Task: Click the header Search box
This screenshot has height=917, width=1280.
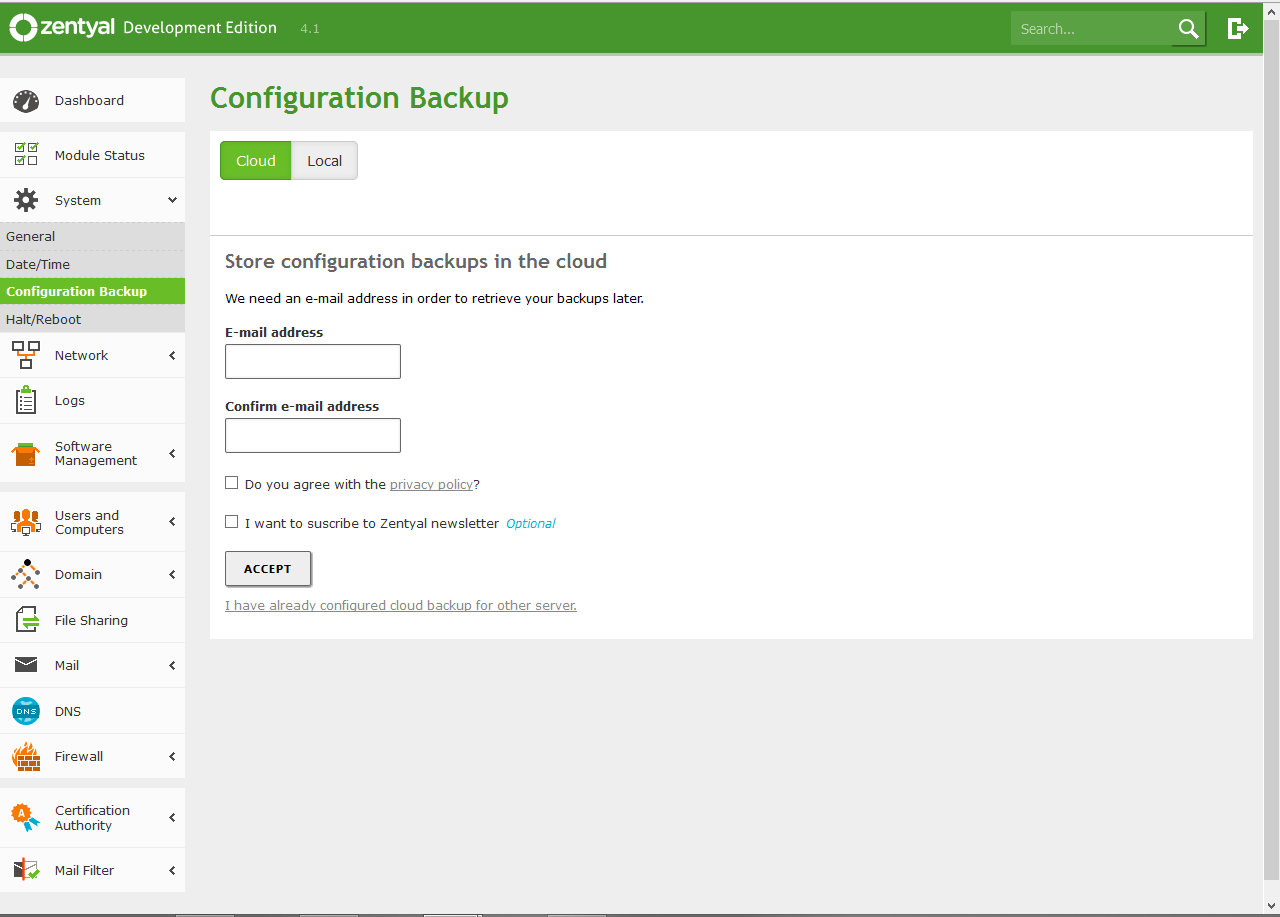Action: 1091,29
